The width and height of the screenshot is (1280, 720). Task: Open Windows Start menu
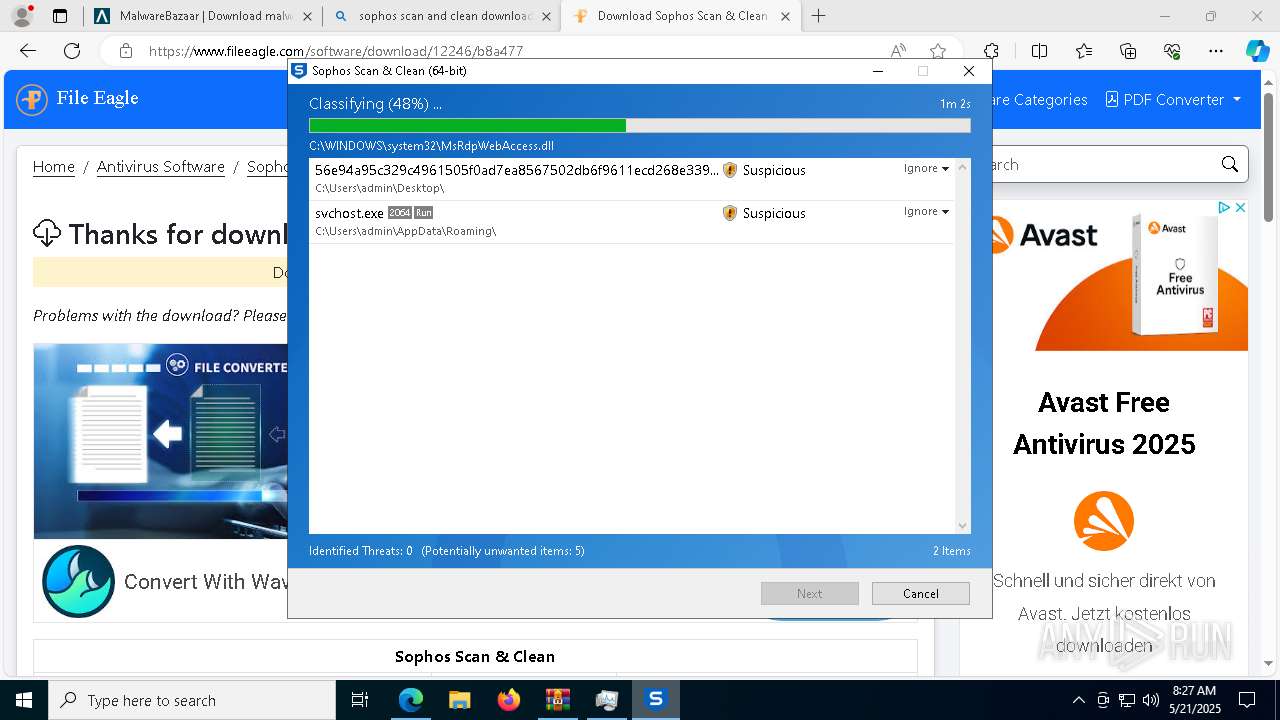[24, 700]
